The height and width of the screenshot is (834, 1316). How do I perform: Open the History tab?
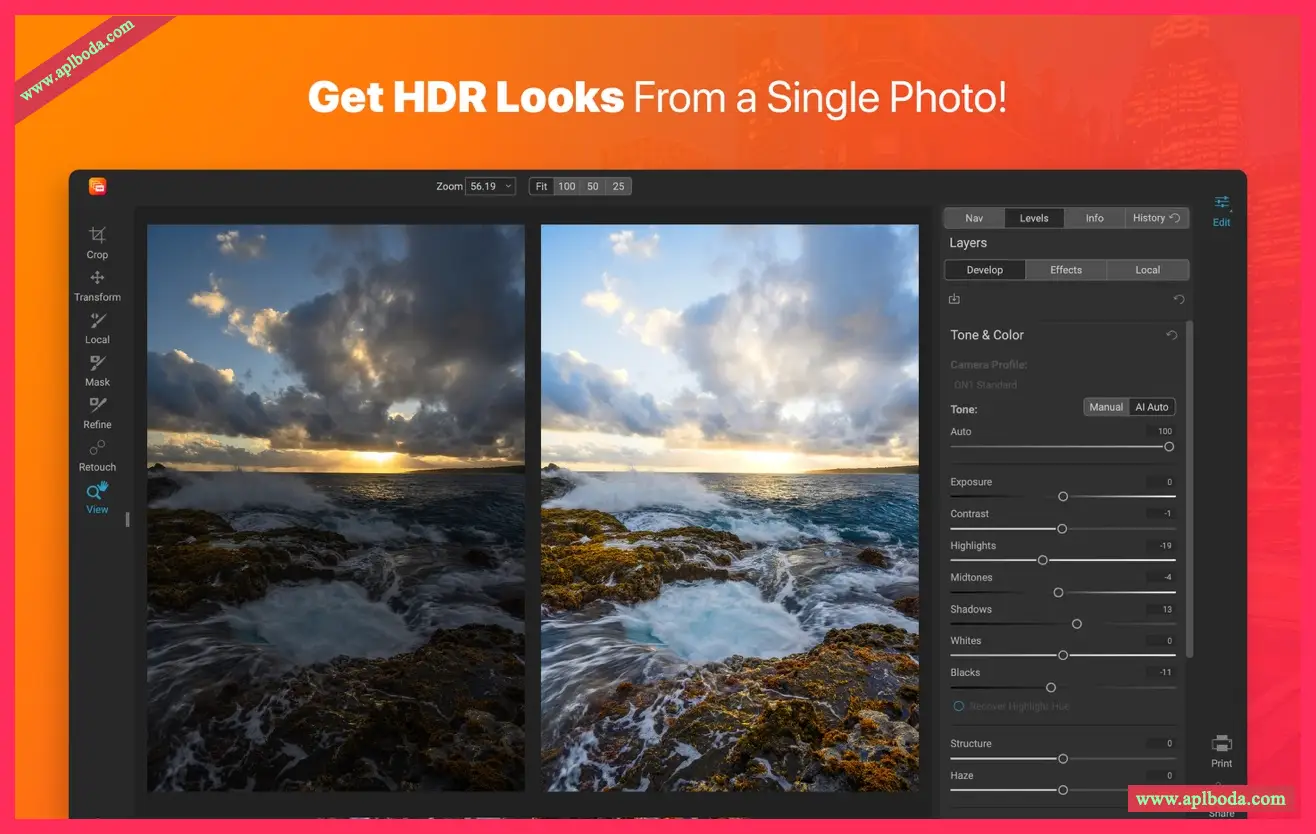(1155, 218)
